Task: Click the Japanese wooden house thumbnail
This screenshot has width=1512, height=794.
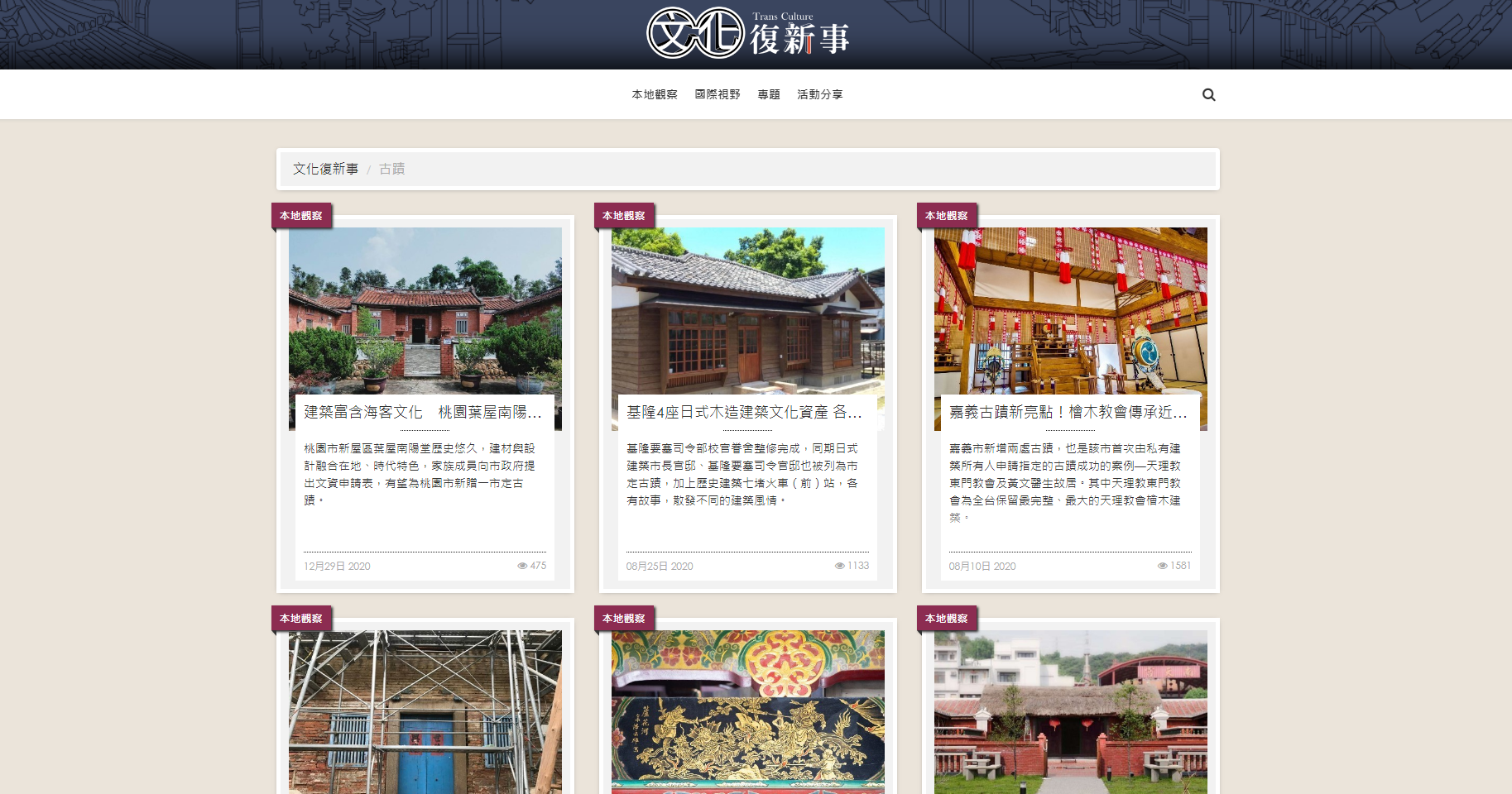Action: [x=747, y=310]
